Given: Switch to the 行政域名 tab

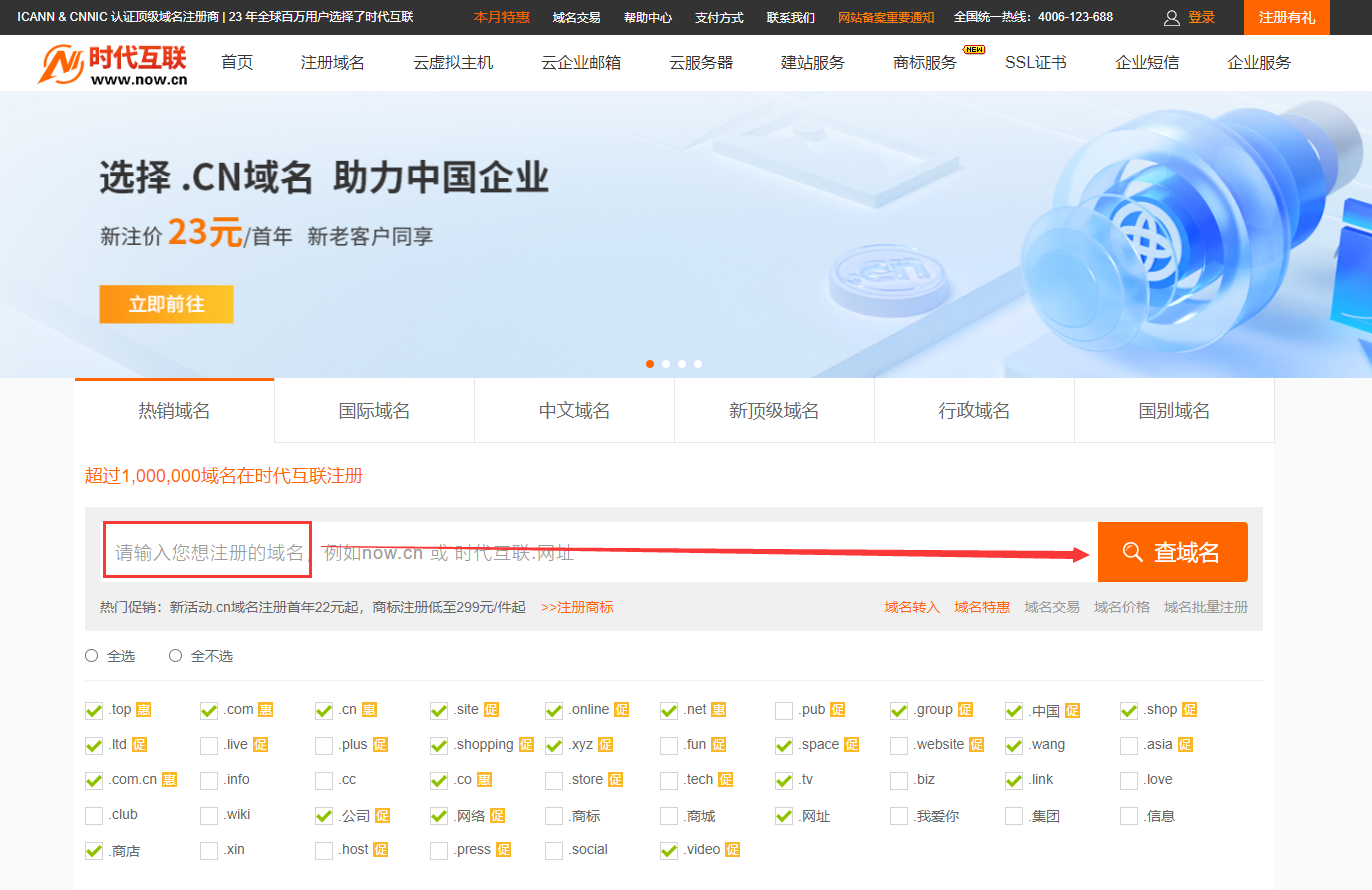Looking at the screenshot, I should click(x=974, y=411).
